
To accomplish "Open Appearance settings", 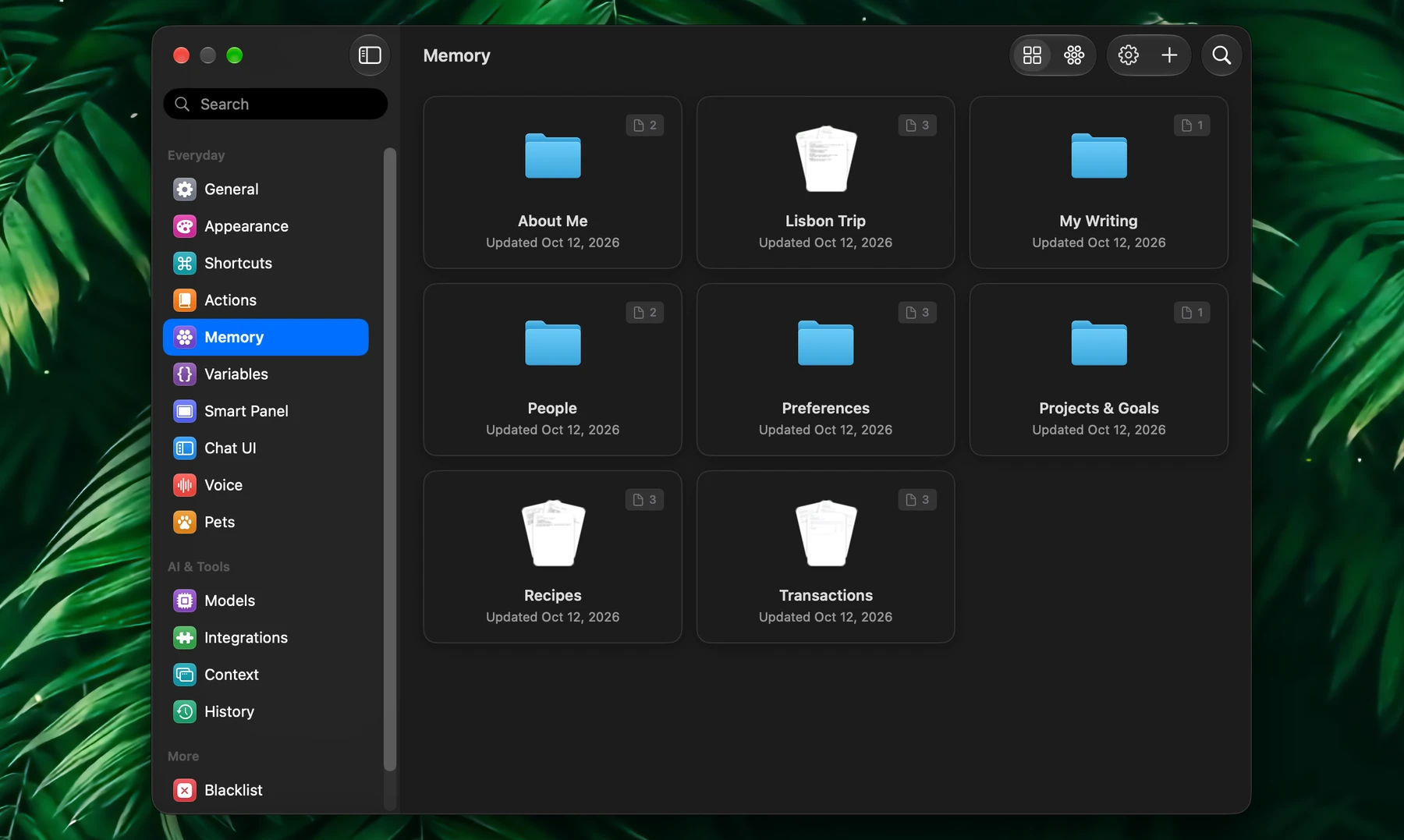I will click(x=265, y=226).
